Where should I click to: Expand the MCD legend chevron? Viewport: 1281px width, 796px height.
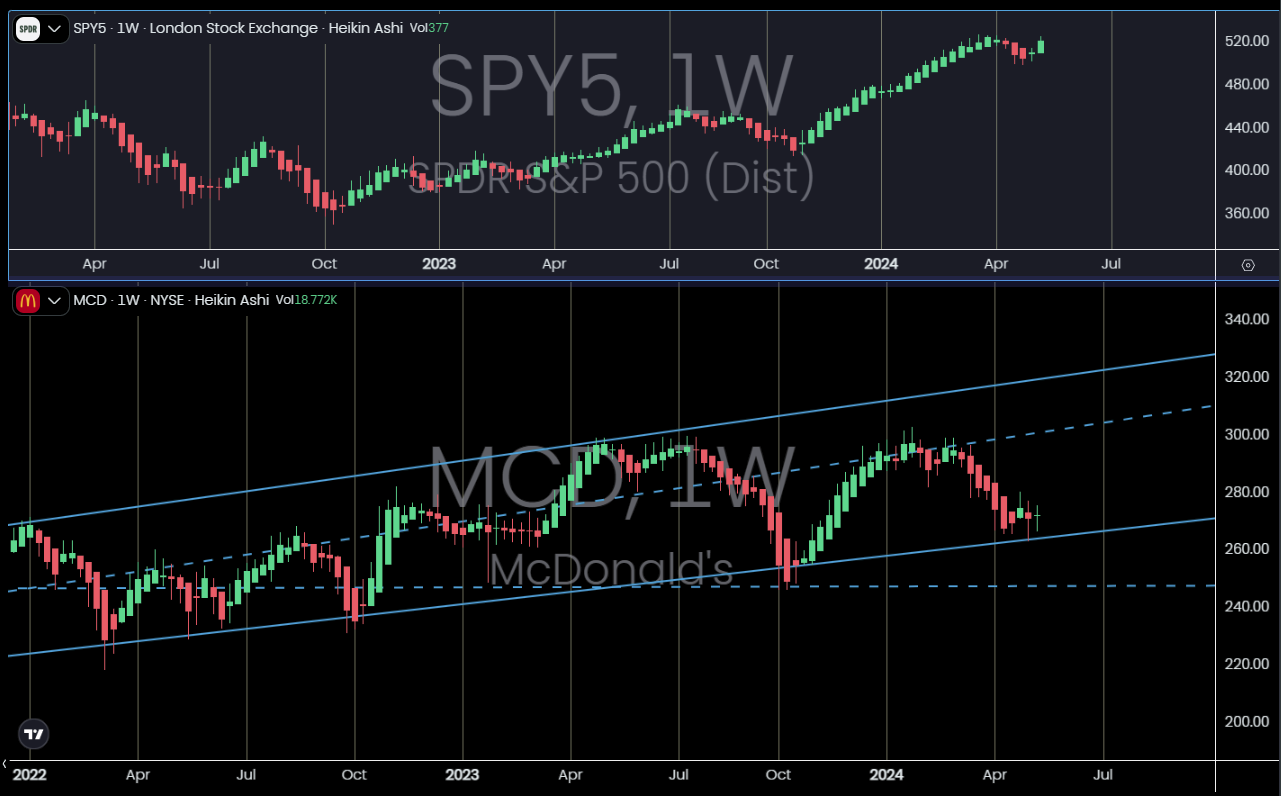tap(55, 300)
